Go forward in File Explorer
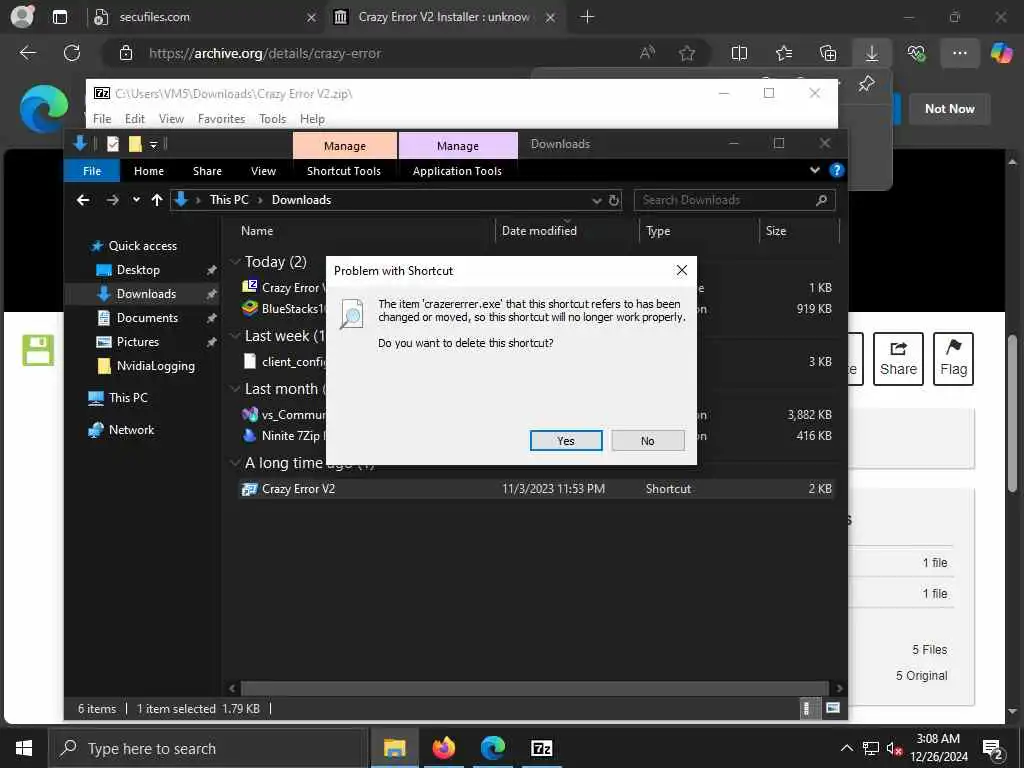Screen dimensions: 1024x768 pyautogui.click(x=112, y=200)
